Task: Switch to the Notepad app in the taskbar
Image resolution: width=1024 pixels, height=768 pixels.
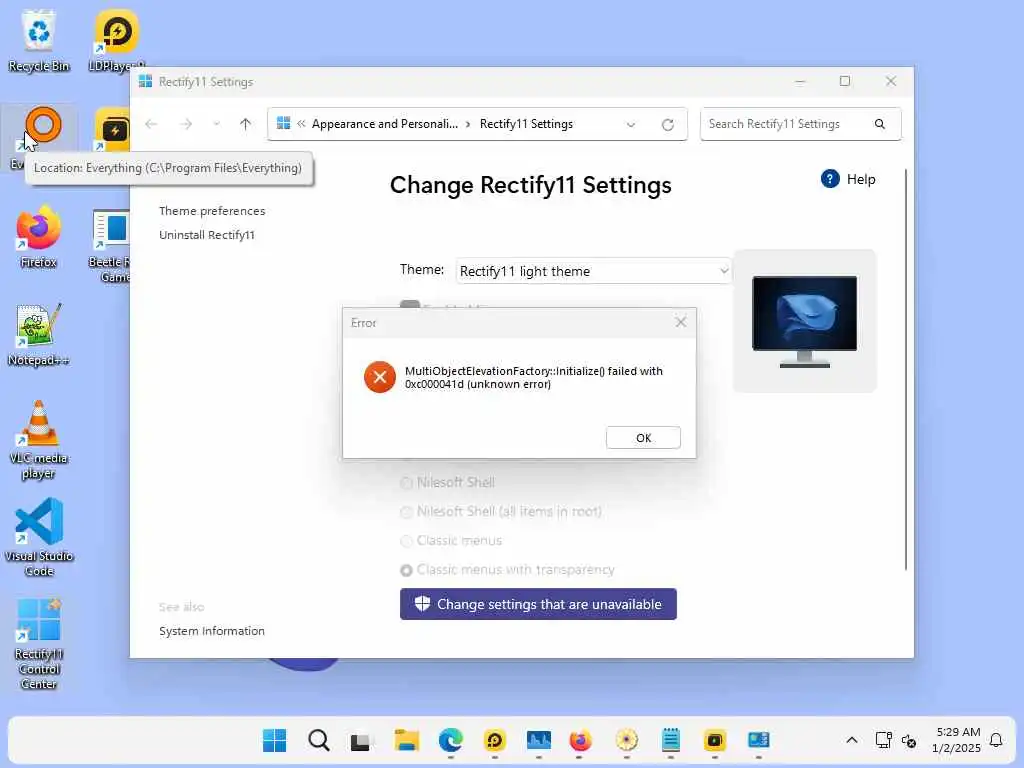Action: point(671,741)
